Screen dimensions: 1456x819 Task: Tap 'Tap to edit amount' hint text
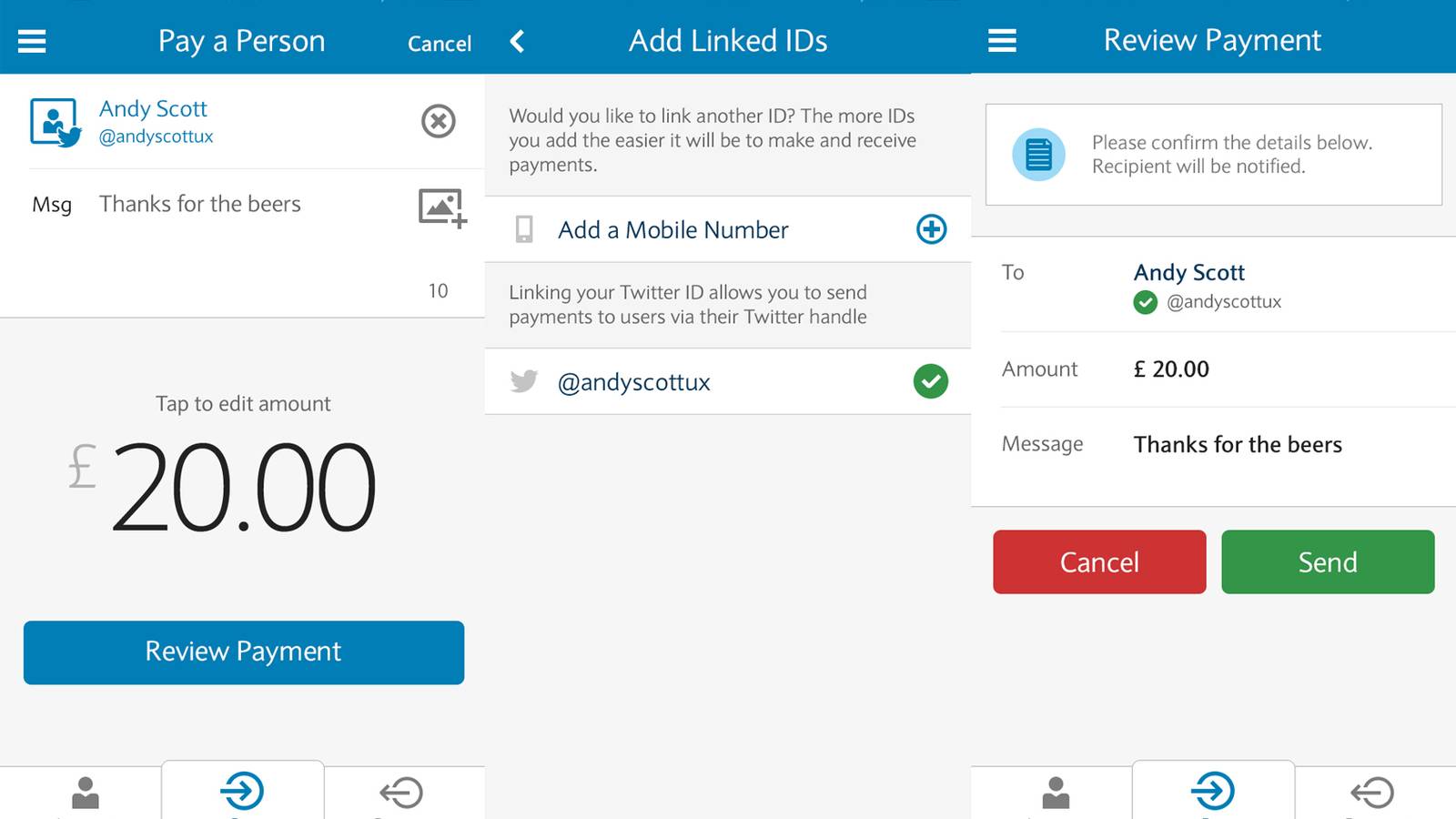pyautogui.click(x=243, y=403)
